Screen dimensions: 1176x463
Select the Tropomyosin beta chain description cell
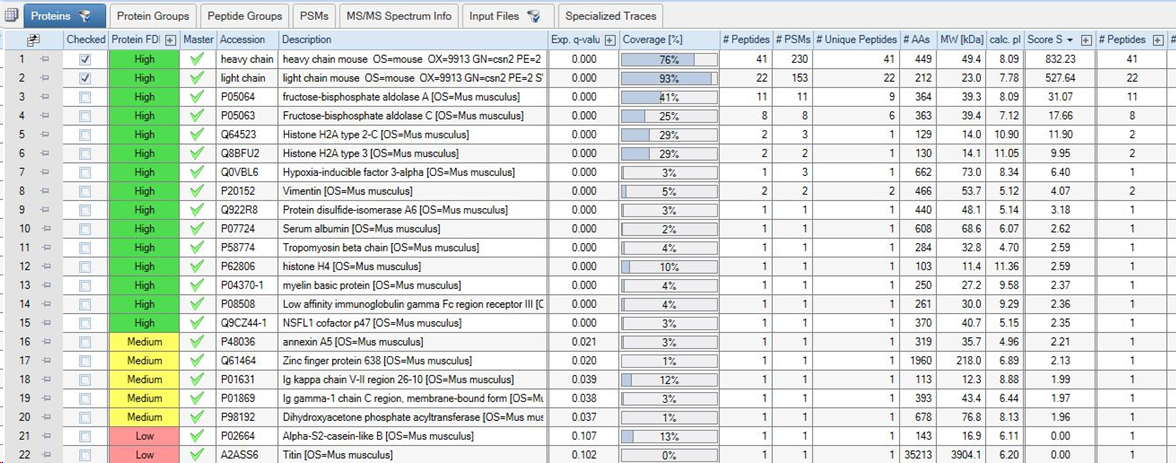click(413, 248)
